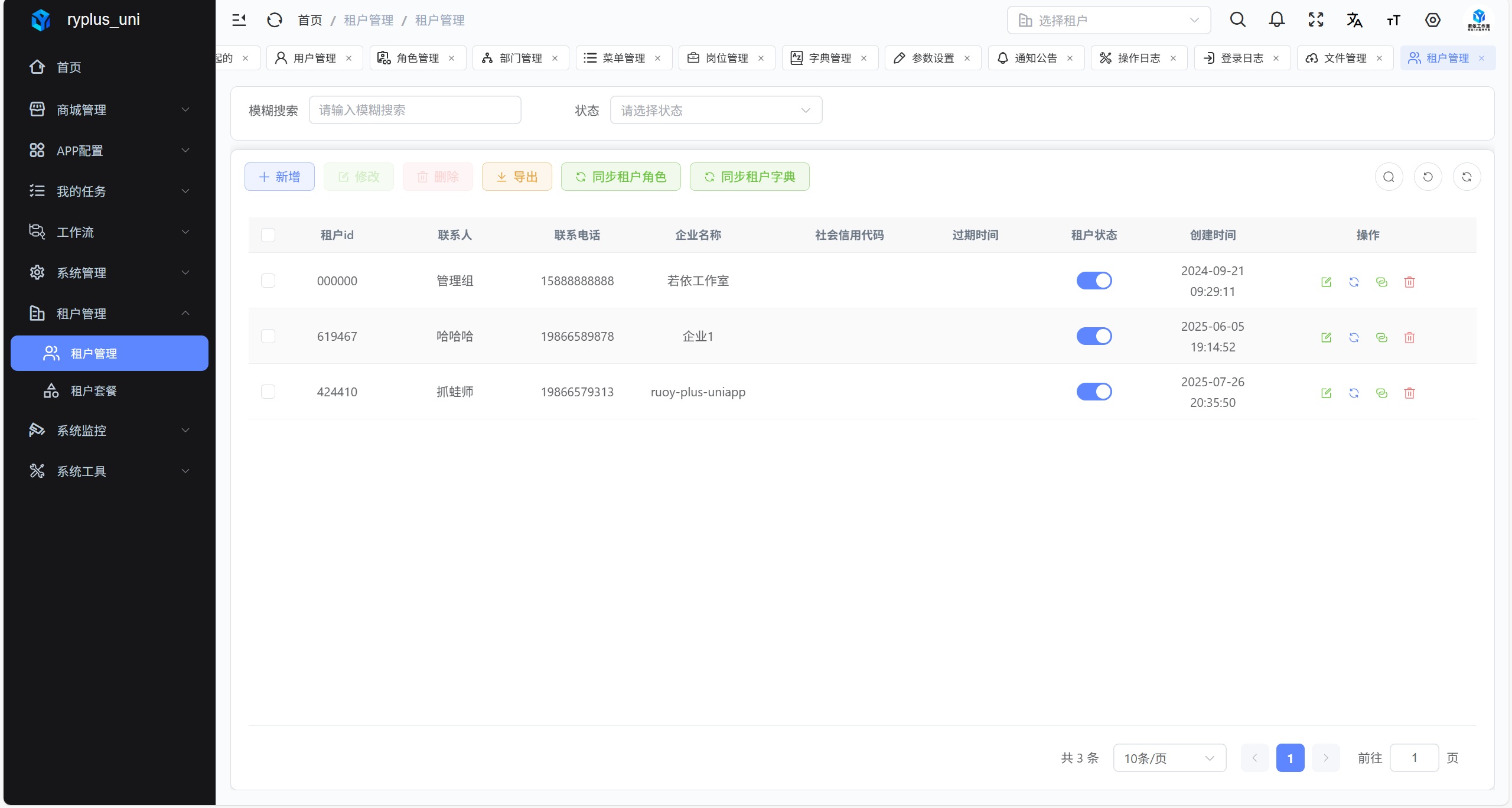Click the 模糊搜索 input field
Viewport: 1512px width, 808px height.
tap(415, 110)
